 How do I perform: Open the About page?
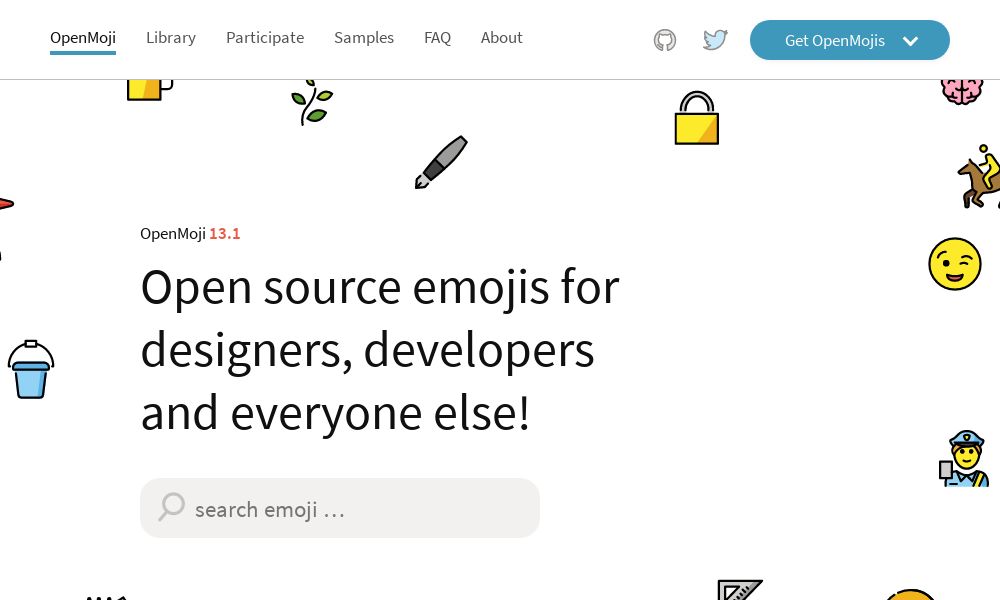pos(501,38)
